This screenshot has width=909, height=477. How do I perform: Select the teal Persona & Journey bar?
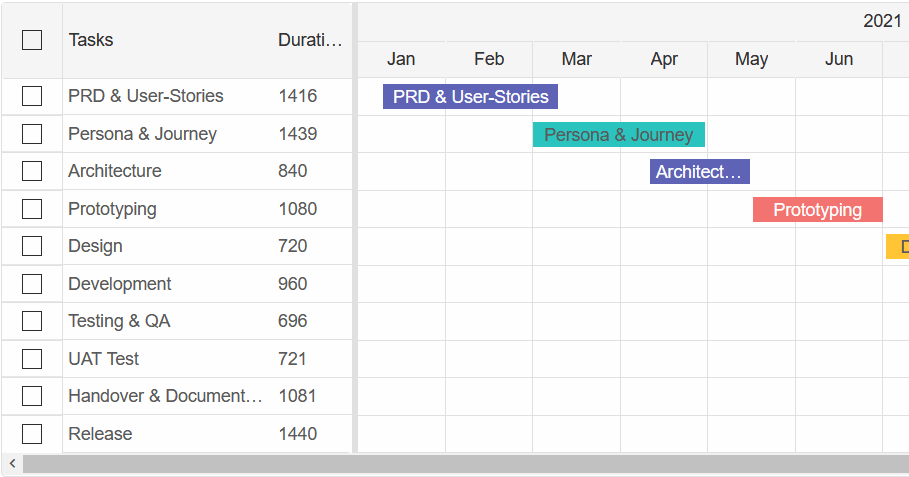pos(618,135)
